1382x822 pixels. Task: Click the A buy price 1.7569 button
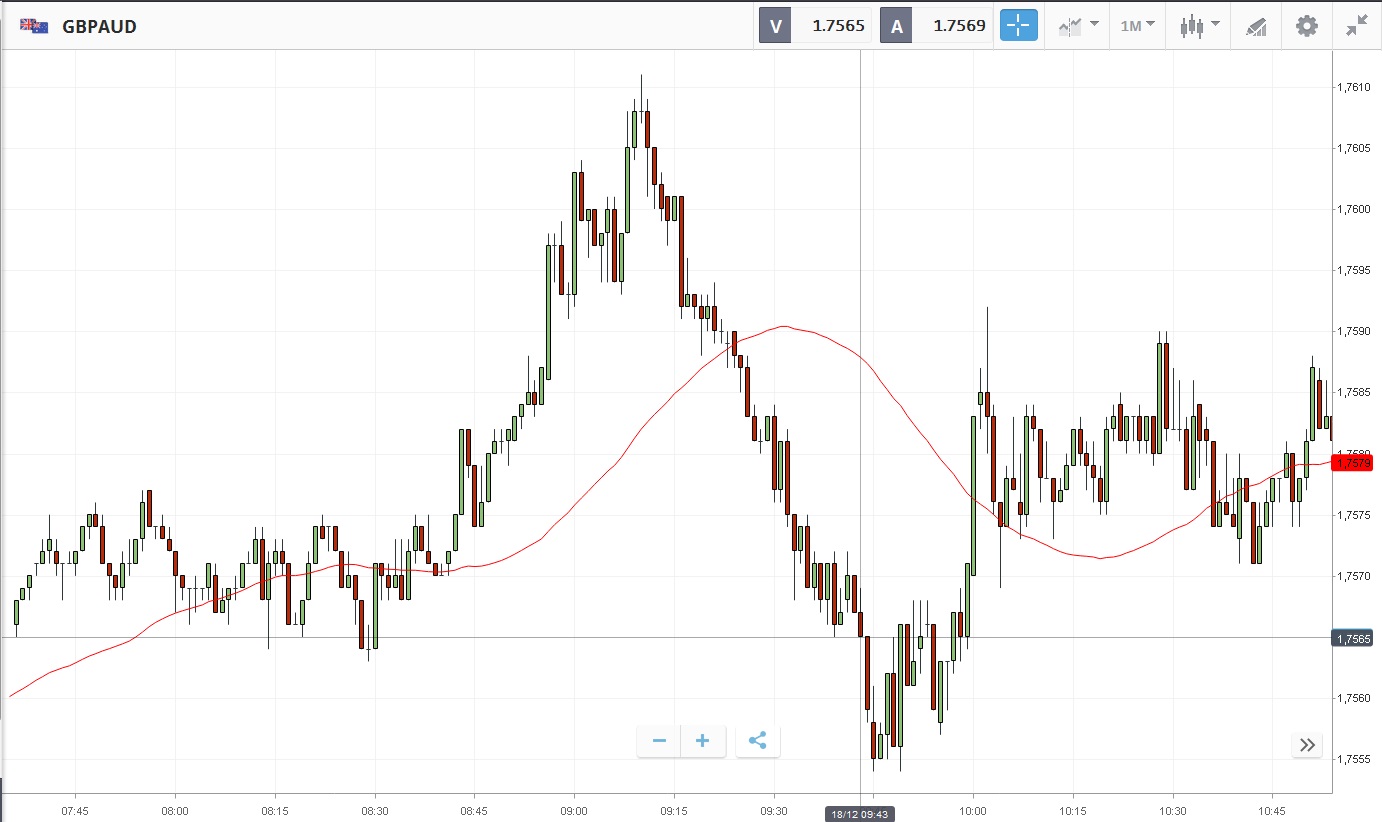[x=936, y=26]
